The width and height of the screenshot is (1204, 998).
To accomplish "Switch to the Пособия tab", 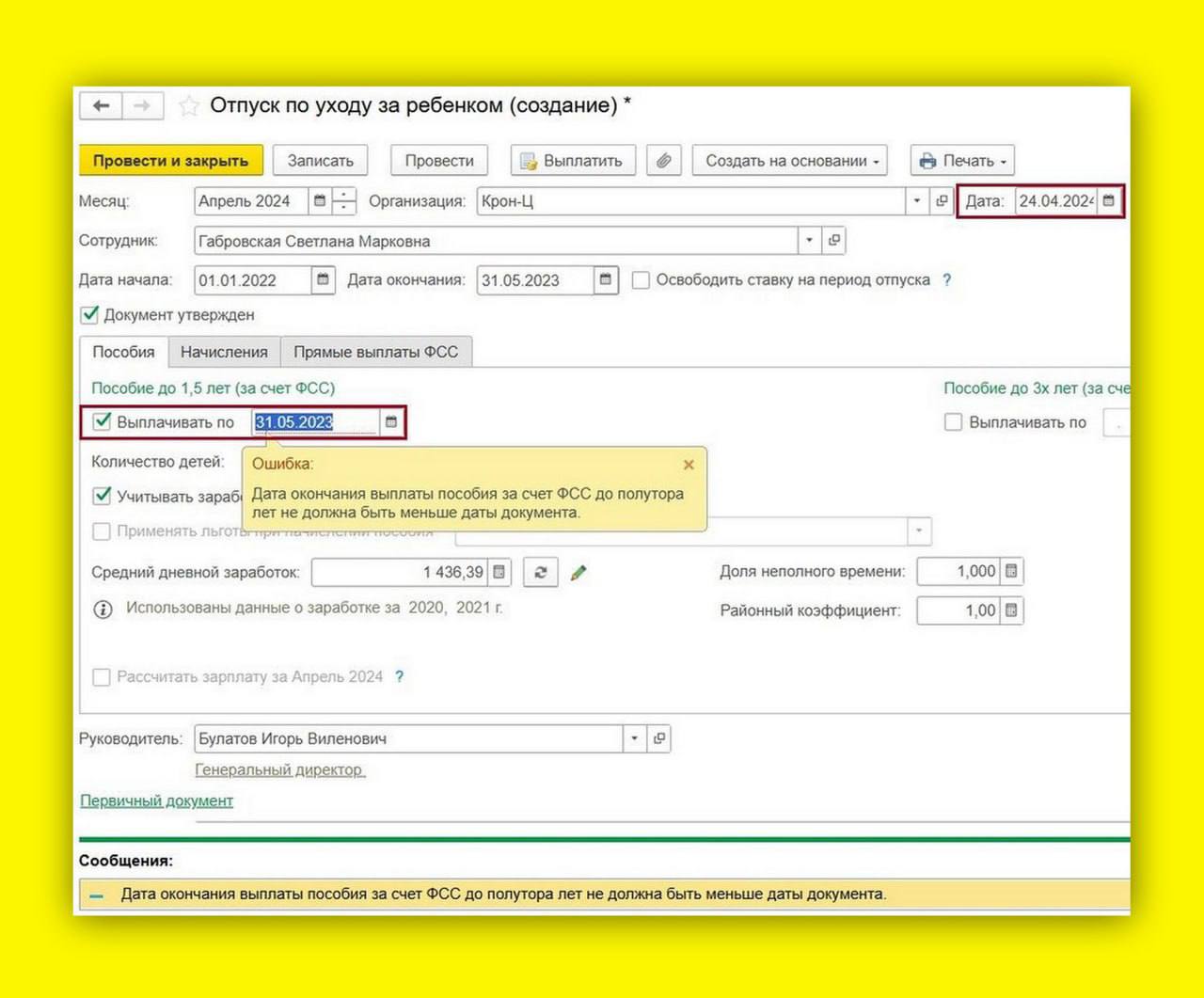I will 123,352.
